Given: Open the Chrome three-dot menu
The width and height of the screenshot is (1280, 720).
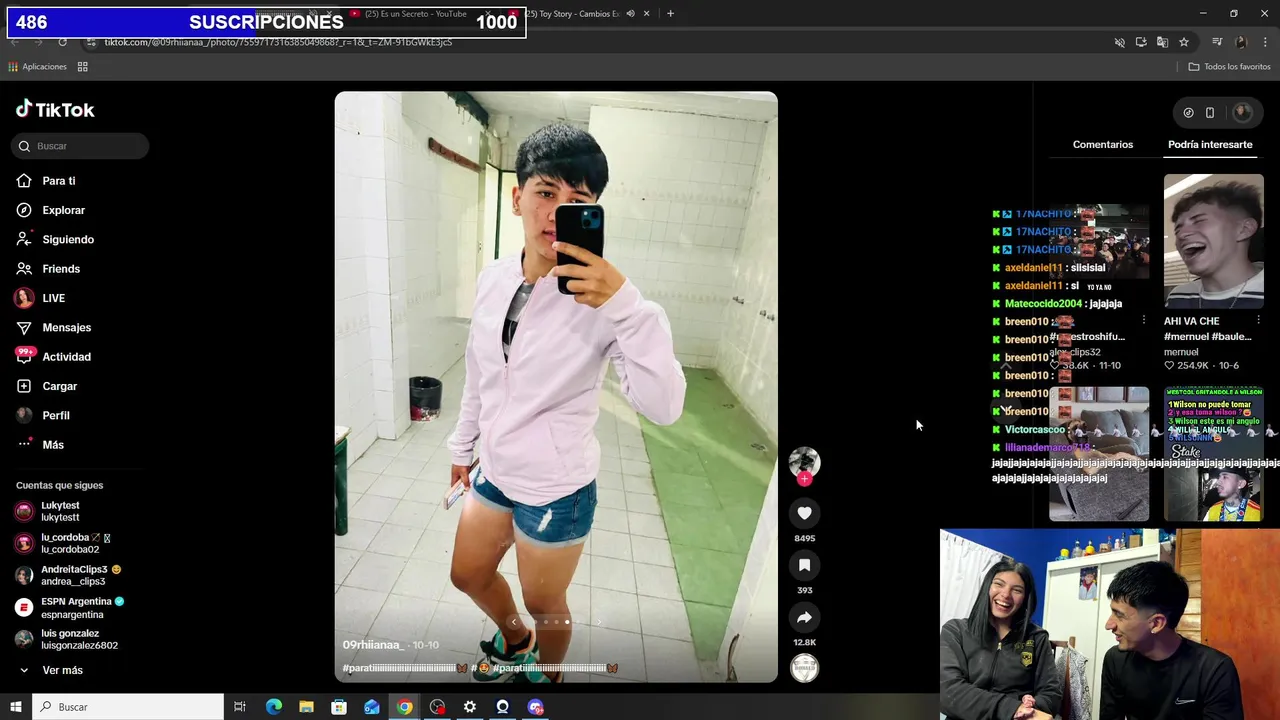Looking at the screenshot, I should (x=1266, y=42).
